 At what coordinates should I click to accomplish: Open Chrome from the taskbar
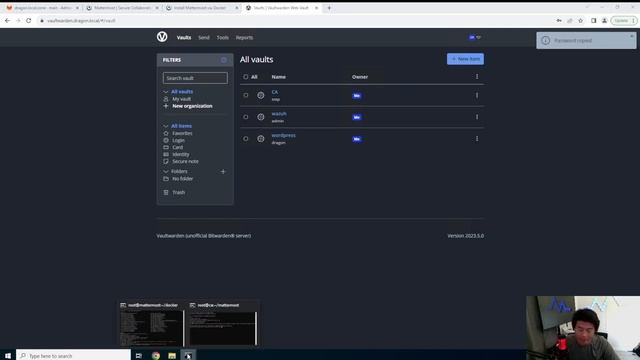pyautogui.click(x=156, y=356)
